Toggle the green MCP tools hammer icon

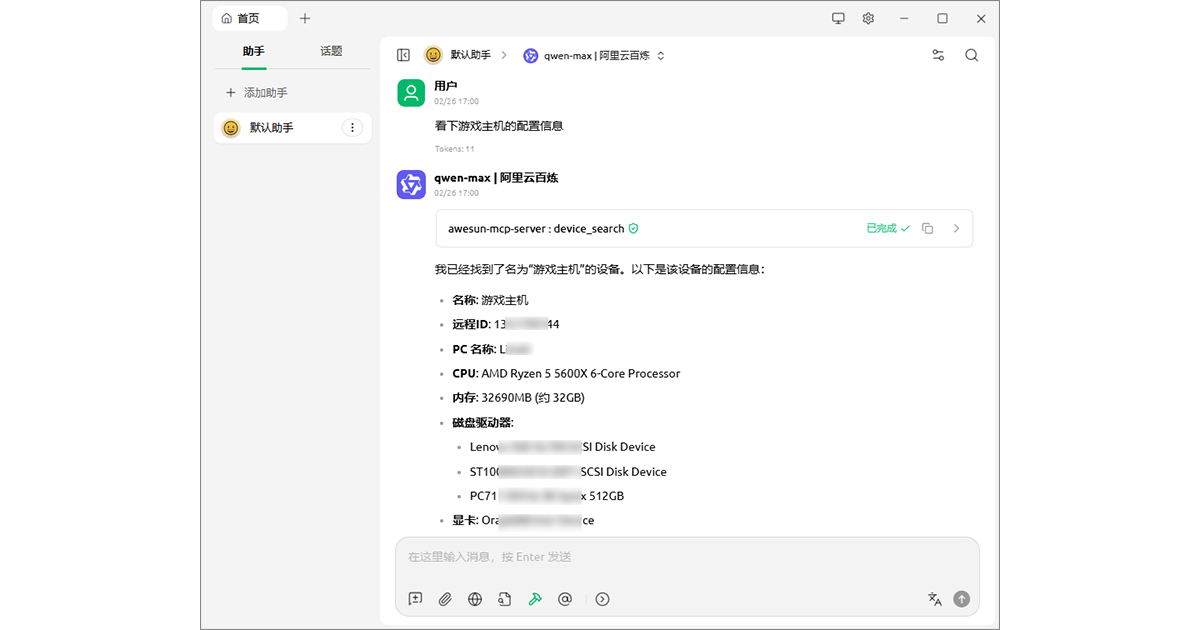(x=535, y=599)
